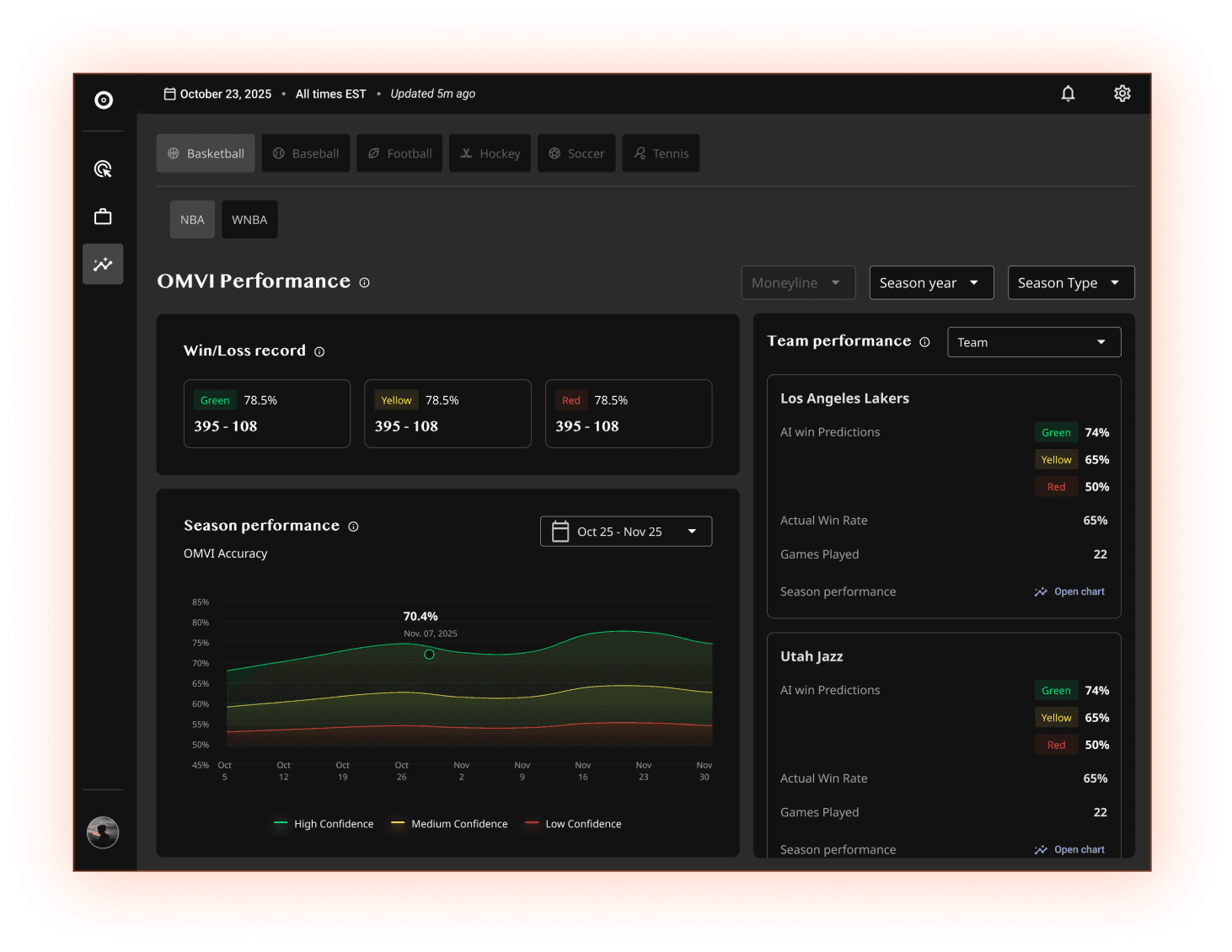Screen dimensions: 1232x952
Task: Click the Win/Loss record info icon
Action: click(319, 351)
